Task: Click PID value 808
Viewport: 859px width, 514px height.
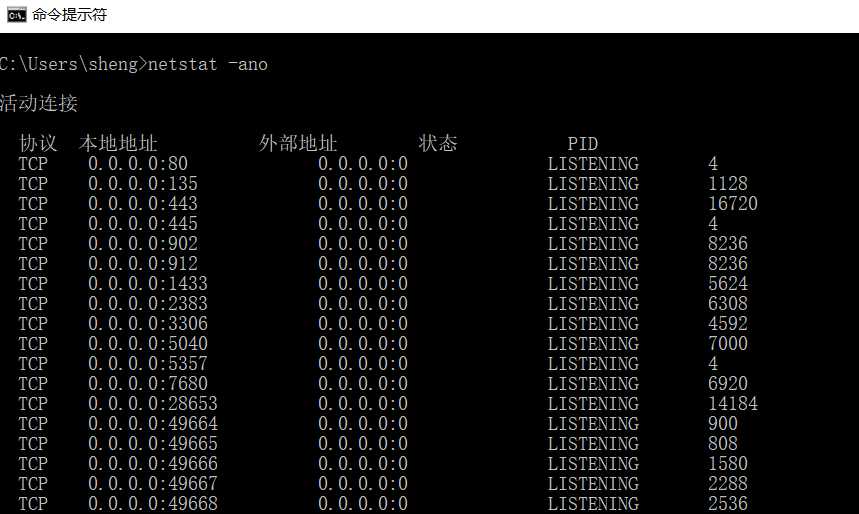Action: [x=723, y=444]
